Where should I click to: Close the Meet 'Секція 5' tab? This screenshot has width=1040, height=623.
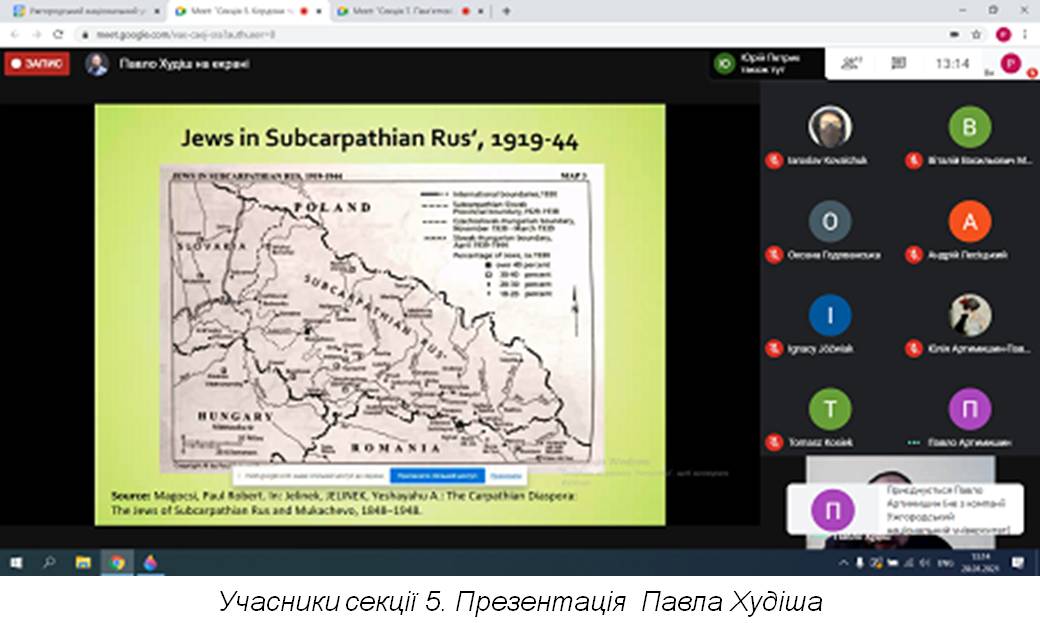319,11
